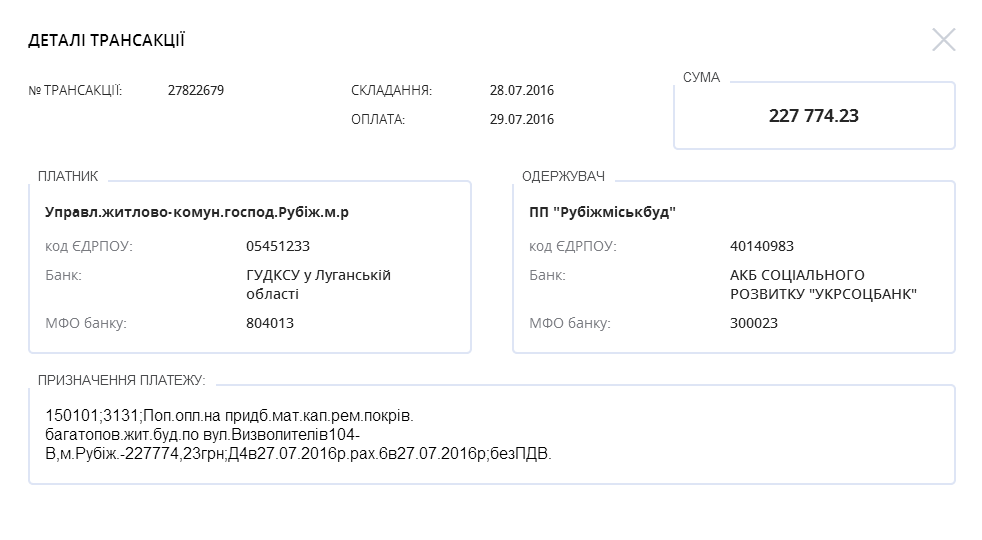This screenshot has width=982, height=540.
Task: Click the ДЕТАЛІ ТРАНСАКЦІЇ heading
Action: (106, 41)
